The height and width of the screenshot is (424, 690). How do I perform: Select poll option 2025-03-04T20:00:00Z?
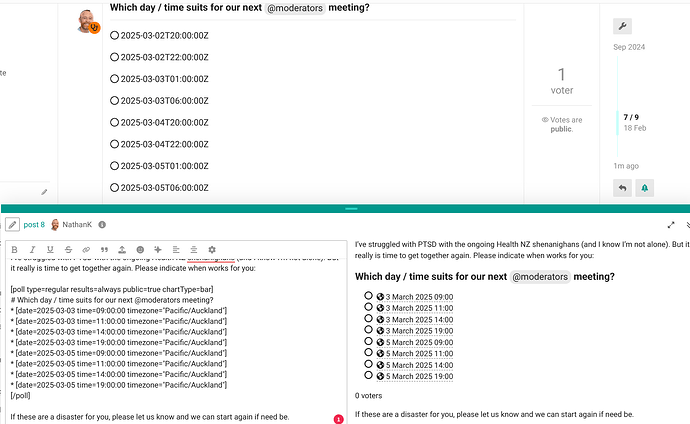coord(114,122)
